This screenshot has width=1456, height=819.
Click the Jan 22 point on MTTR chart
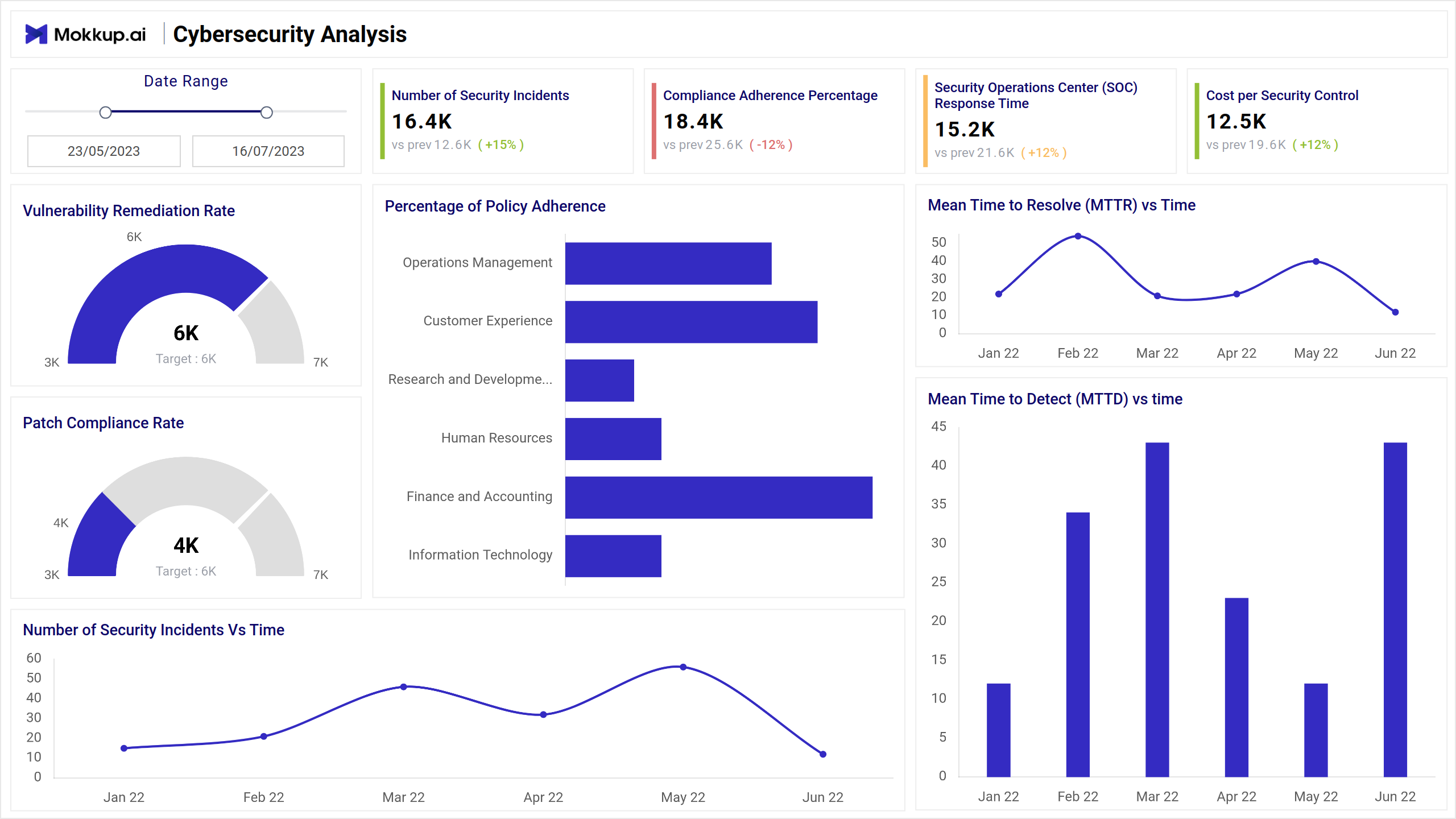point(999,294)
